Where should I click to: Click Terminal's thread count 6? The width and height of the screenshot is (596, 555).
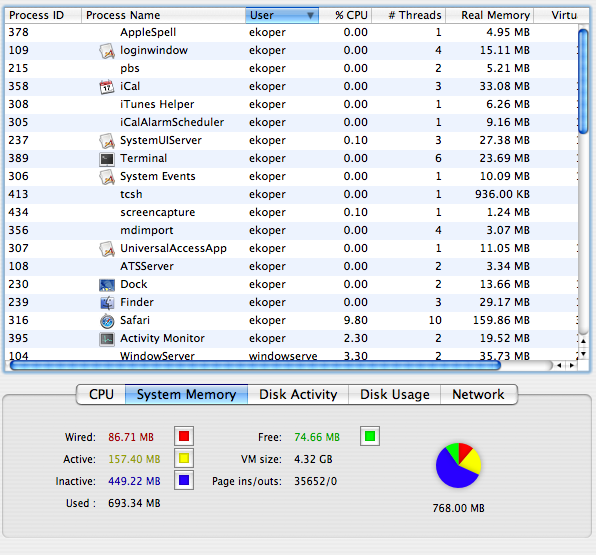[438, 159]
